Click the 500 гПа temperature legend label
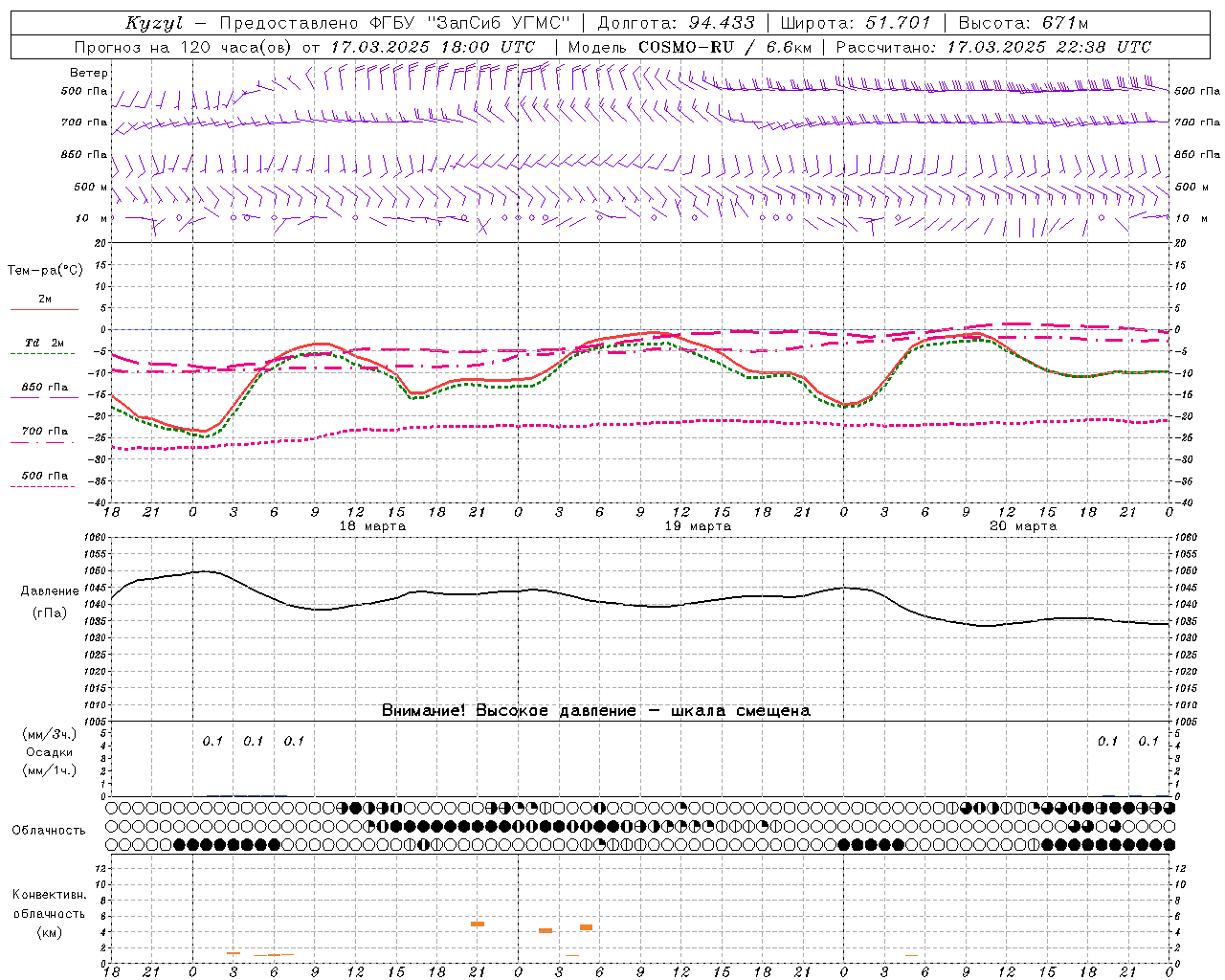 [x=45, y=476]
